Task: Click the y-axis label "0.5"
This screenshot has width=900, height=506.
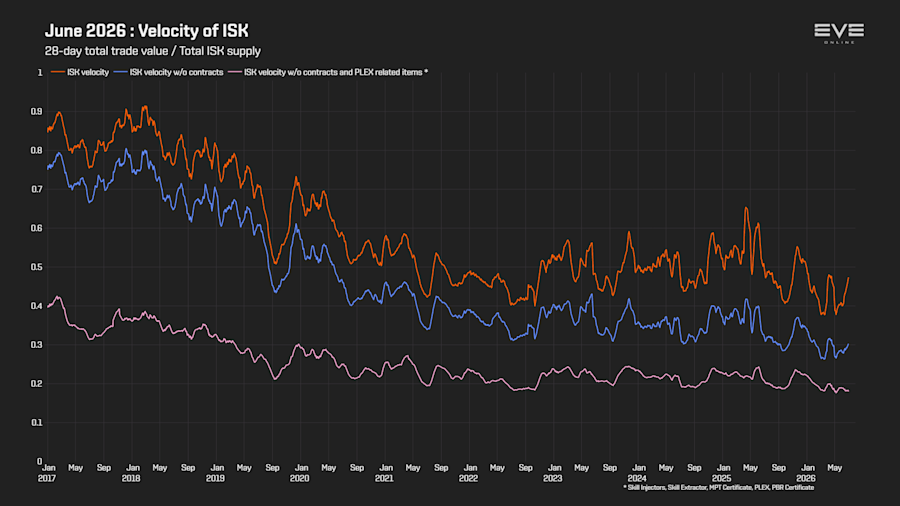Action: 37,267
